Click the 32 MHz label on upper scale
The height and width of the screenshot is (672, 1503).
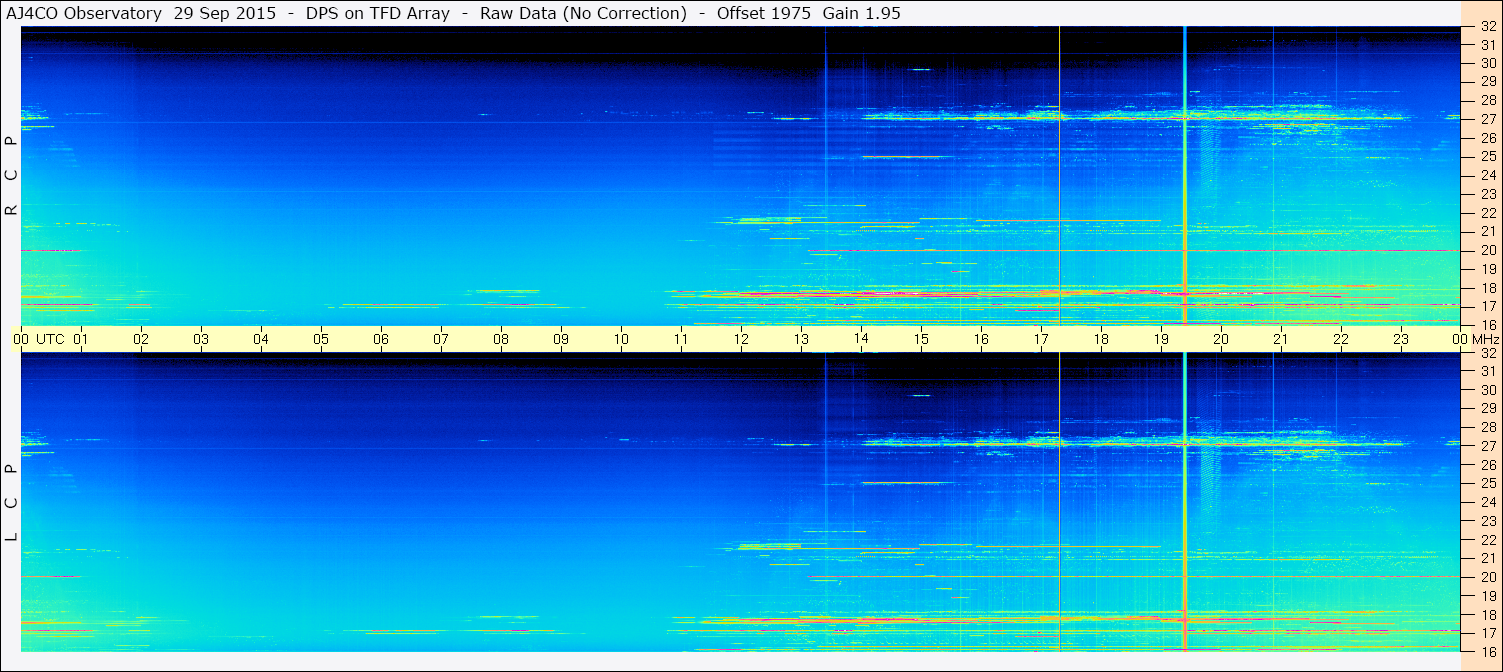point(1487,27)
